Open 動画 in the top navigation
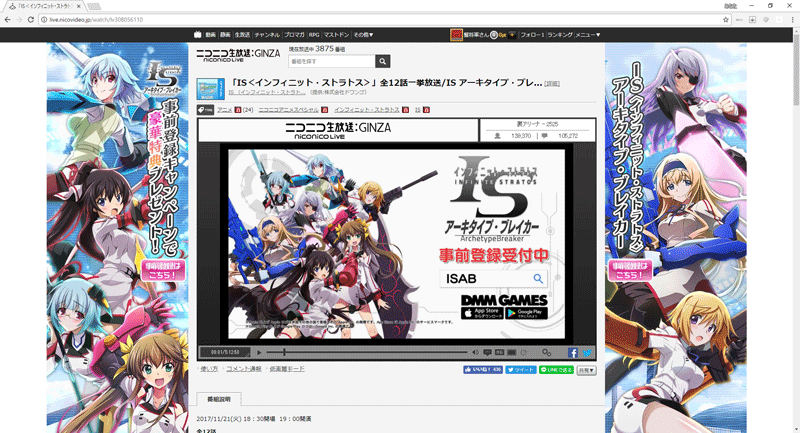This screenshot has width=800, height=433. pyautogui.click(x=211, y=35)
